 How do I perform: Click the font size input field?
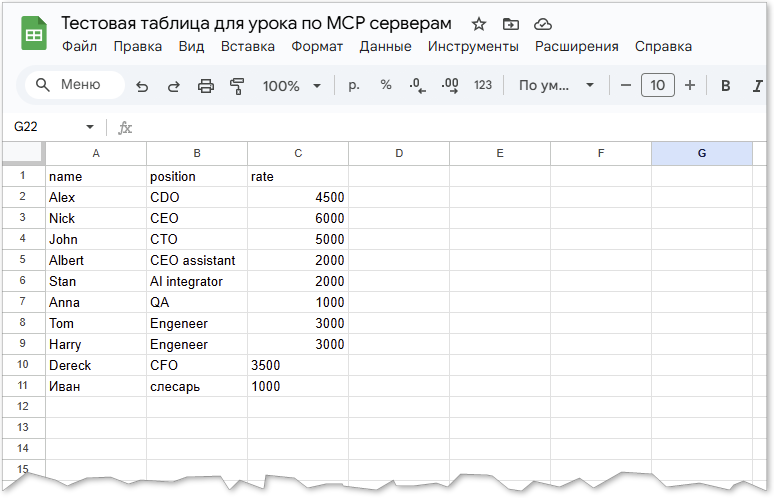657,86
